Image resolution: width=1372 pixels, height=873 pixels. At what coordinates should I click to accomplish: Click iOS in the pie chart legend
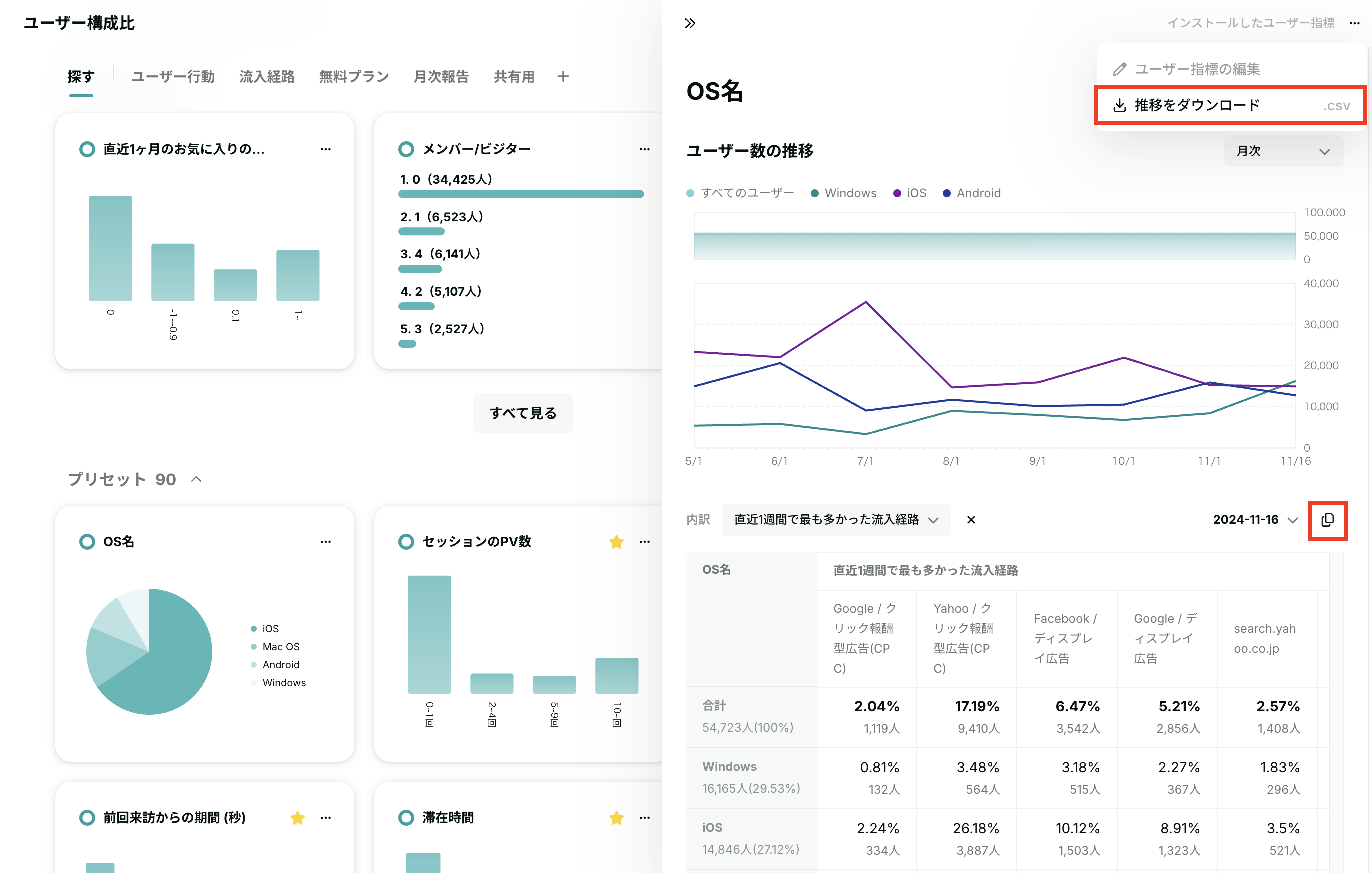click(265, 629)
